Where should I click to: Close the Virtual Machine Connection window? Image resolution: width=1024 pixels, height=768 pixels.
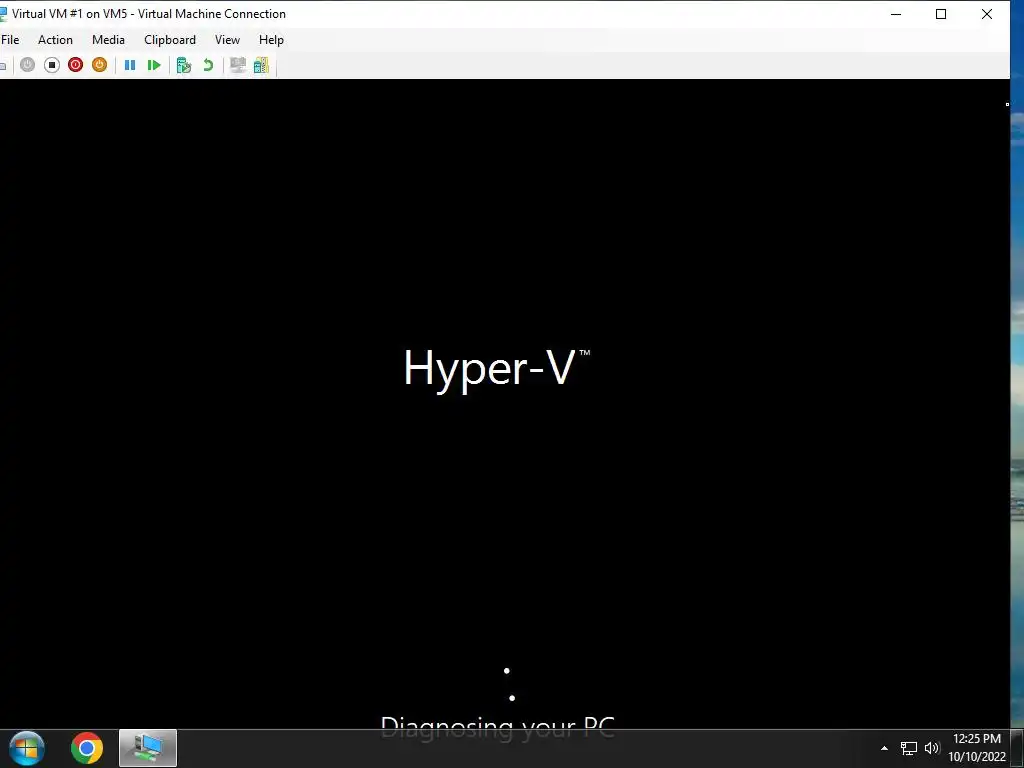coord(987,14)
